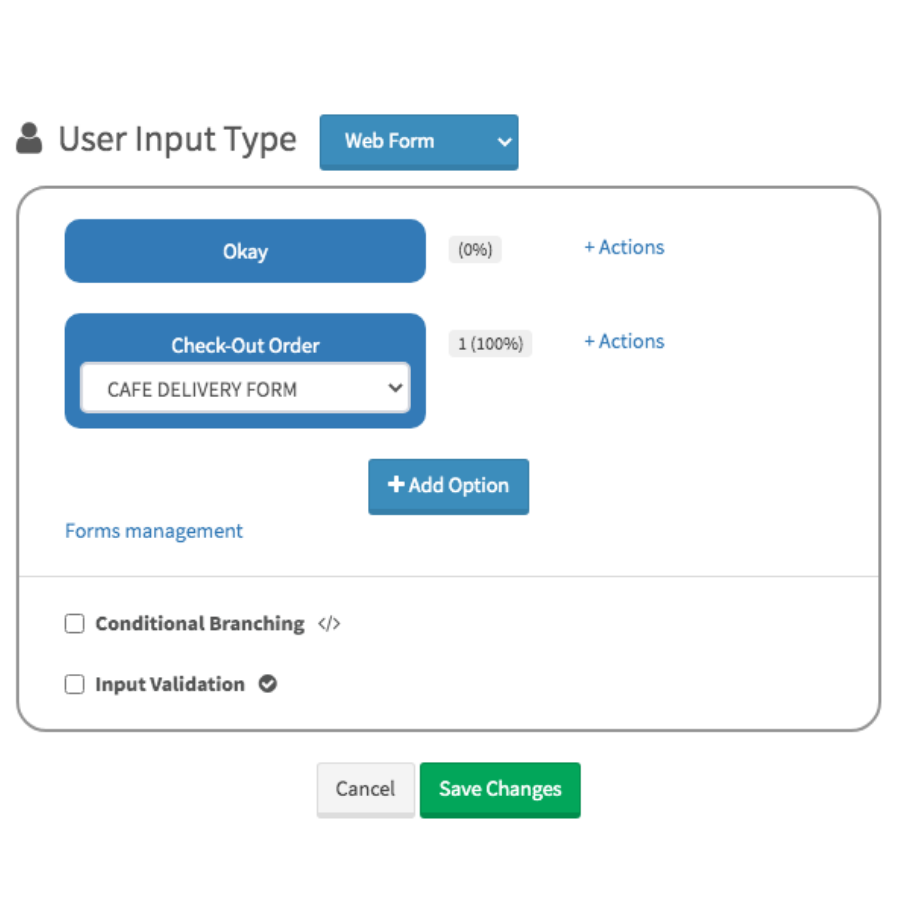The width and height of the screenshot is (900, 900).
Task: Click the user icon beside User Input Type
Action: [29, 139]
